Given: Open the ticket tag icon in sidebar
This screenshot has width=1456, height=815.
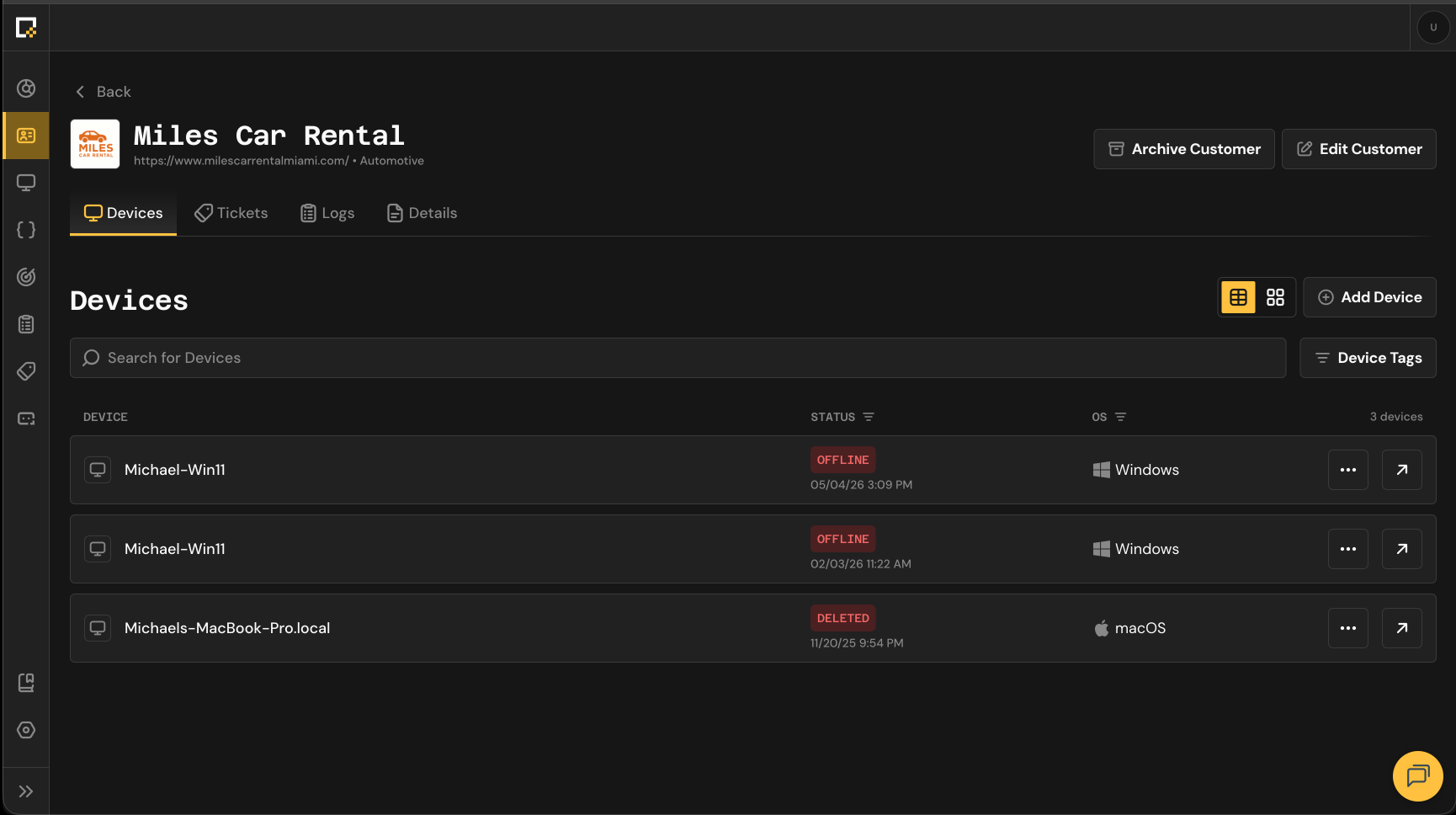Looking at the screenshot, I should [26, 371].
